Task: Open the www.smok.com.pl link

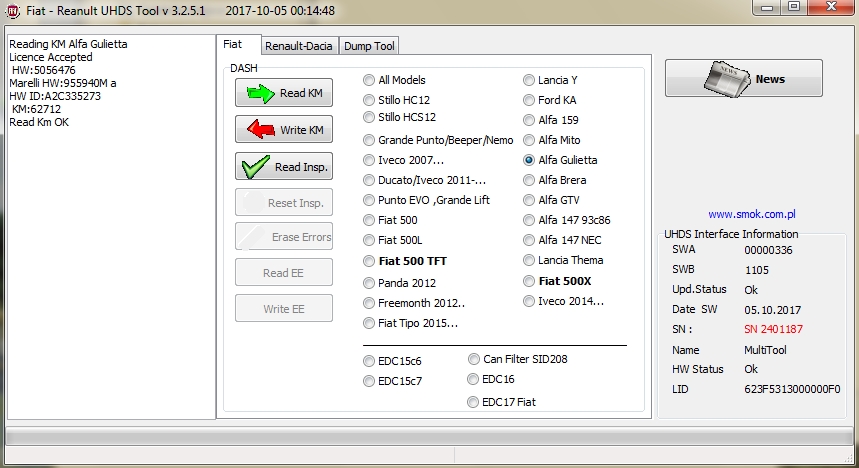Action: coord(752,214)
